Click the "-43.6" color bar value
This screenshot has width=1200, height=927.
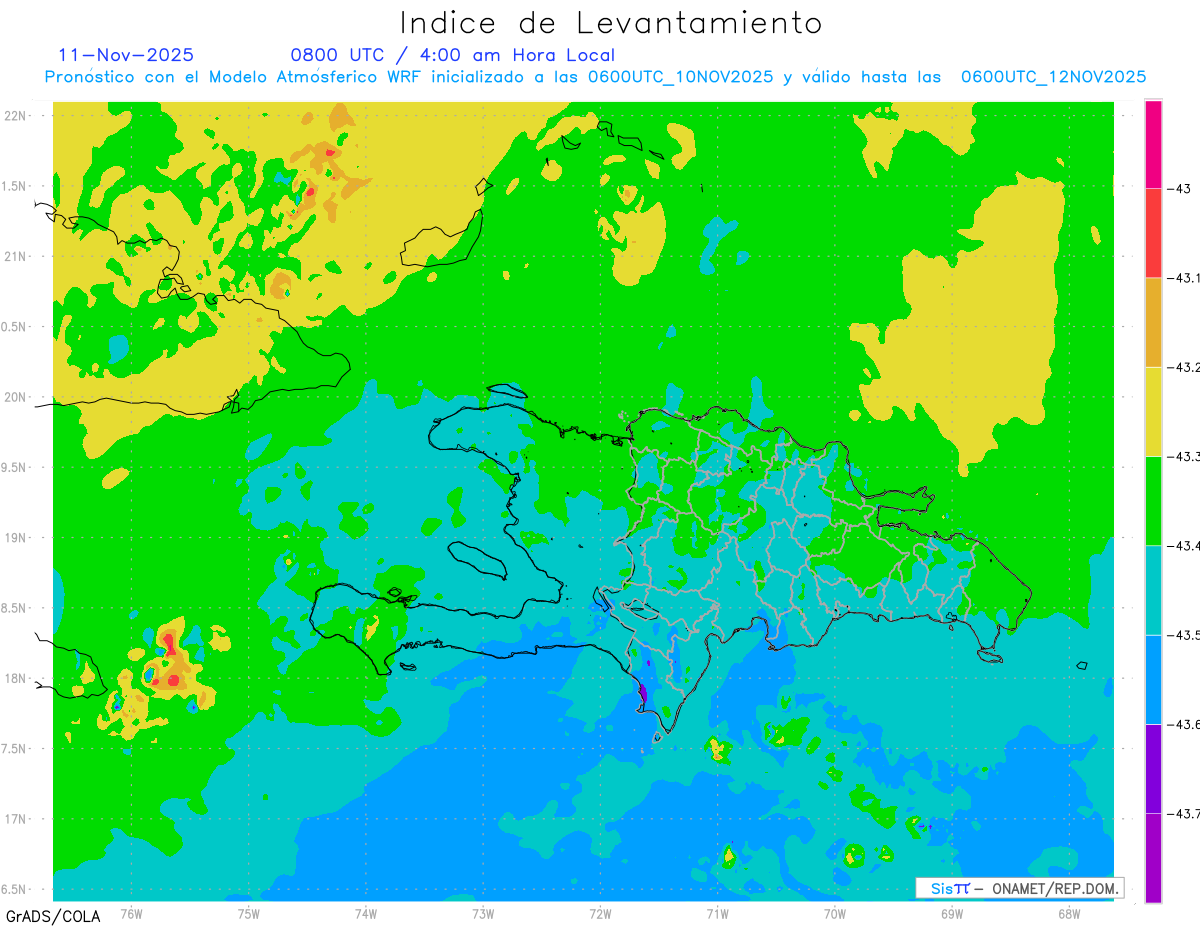[x=1185, y=724]
